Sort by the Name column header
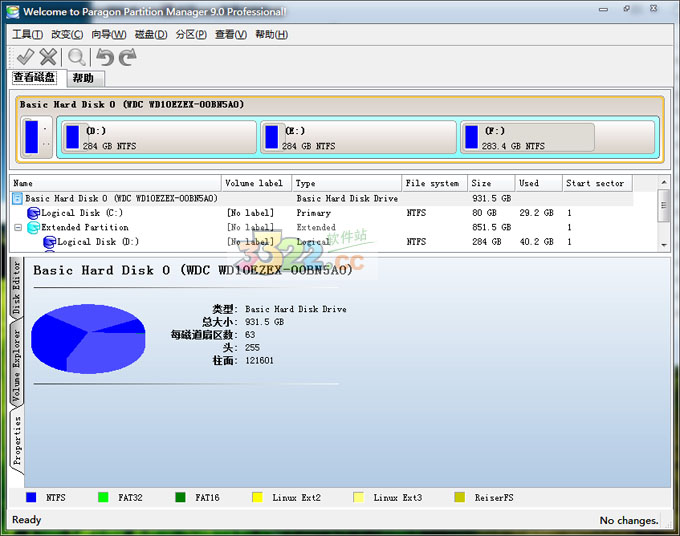 pyautogui.click(x=115, y=183)
